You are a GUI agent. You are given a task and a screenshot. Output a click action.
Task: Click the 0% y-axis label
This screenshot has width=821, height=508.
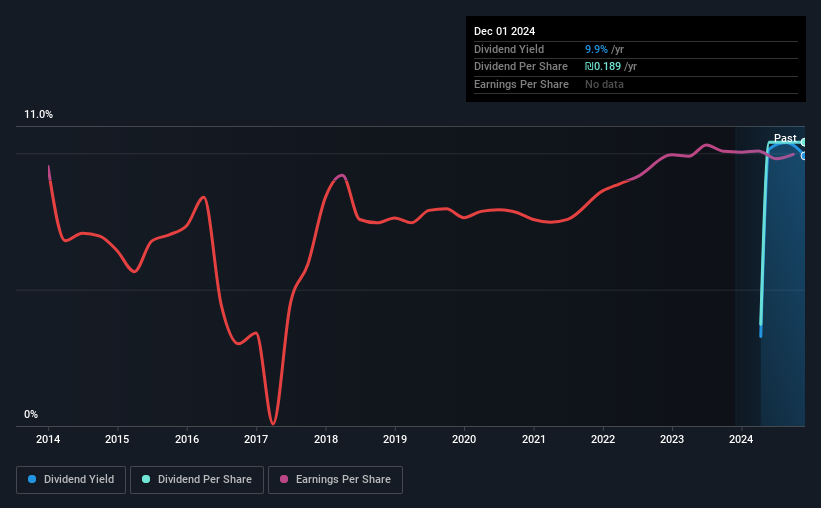31,414
